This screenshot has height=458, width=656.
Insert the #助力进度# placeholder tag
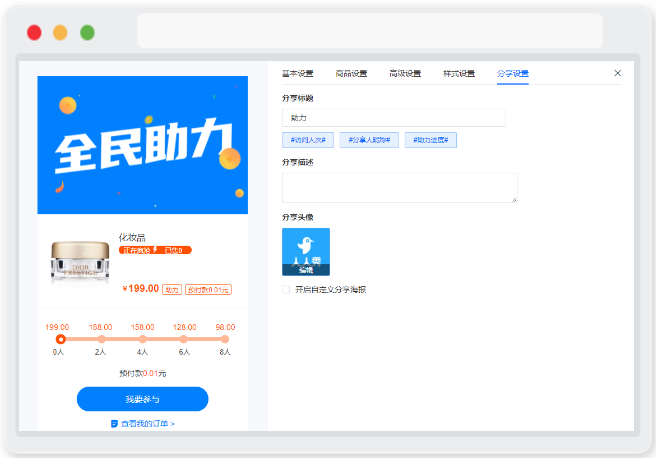(430, 140)
